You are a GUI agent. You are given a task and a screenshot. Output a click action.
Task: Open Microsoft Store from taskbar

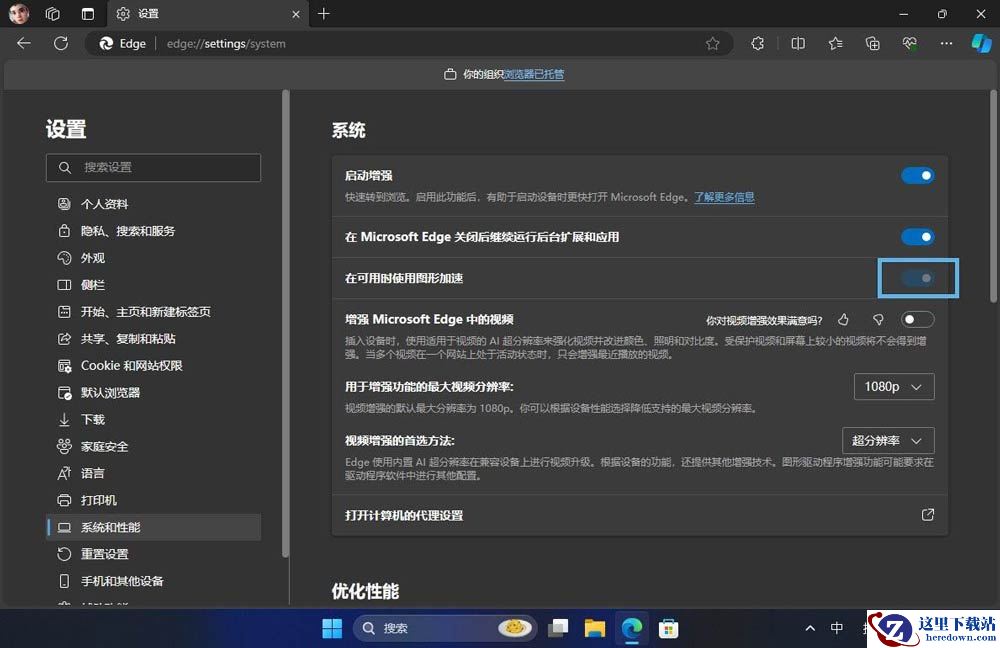coord(668,628)
